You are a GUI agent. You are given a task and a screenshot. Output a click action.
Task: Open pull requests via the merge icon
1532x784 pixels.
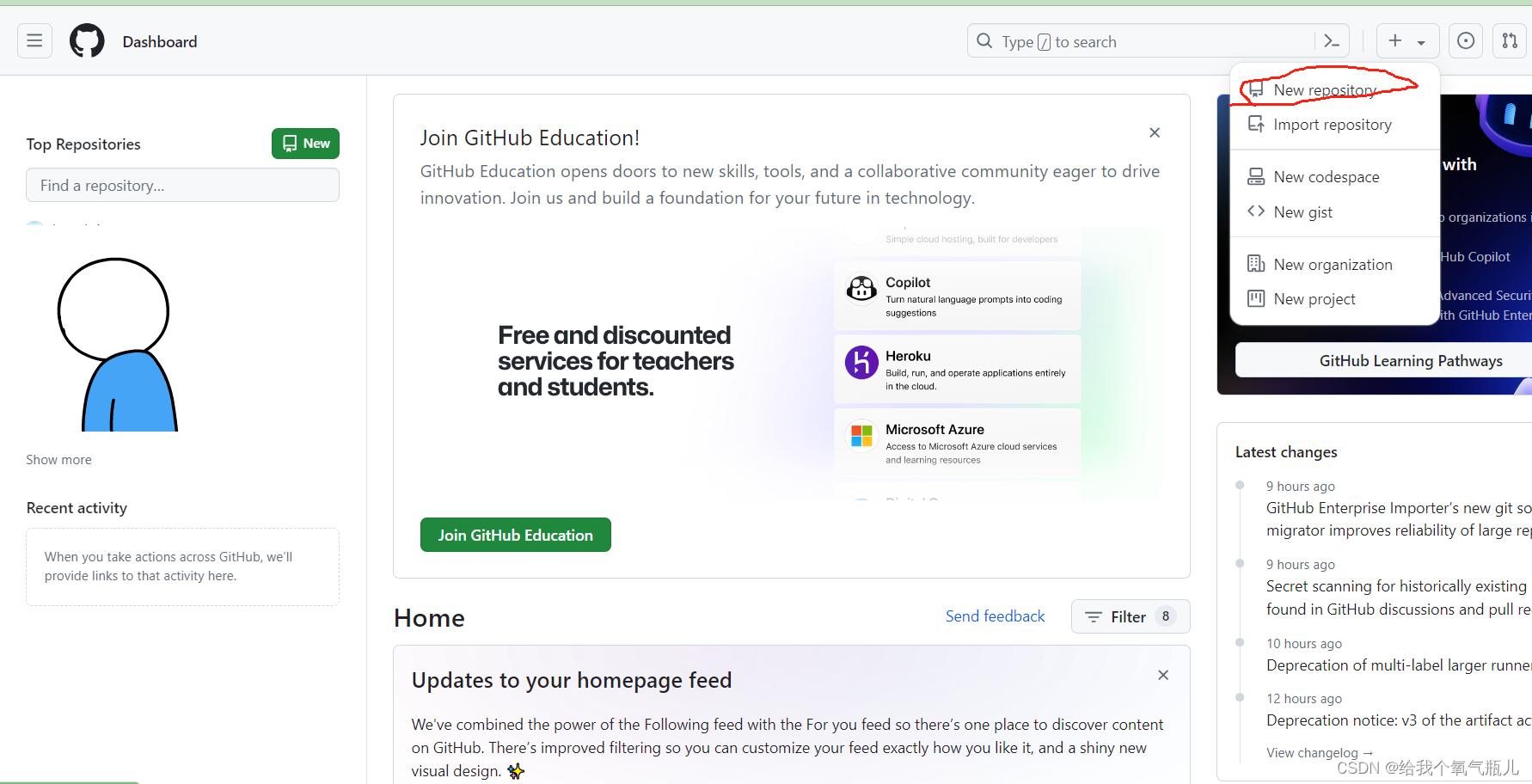point(1510,40)
